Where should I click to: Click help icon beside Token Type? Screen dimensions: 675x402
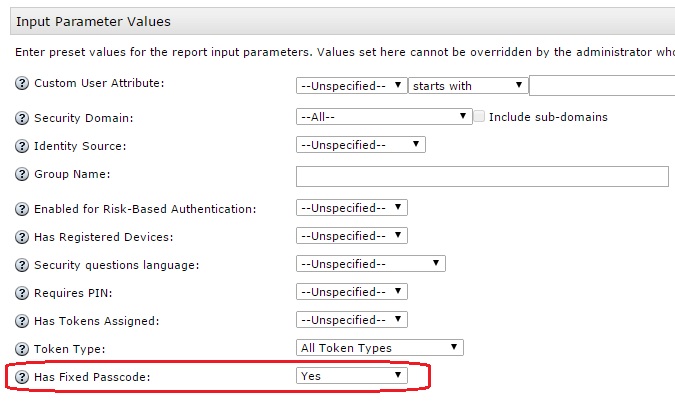(x=23, y=349)
